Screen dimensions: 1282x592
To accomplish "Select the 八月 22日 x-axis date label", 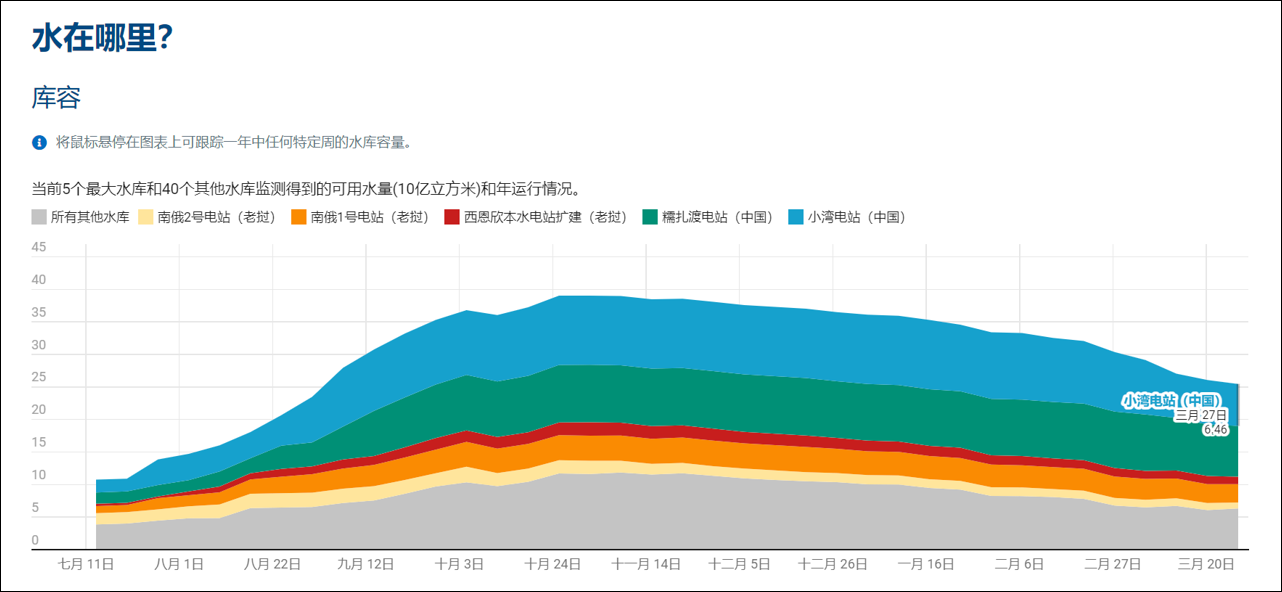I will click(x=272, y=564).
